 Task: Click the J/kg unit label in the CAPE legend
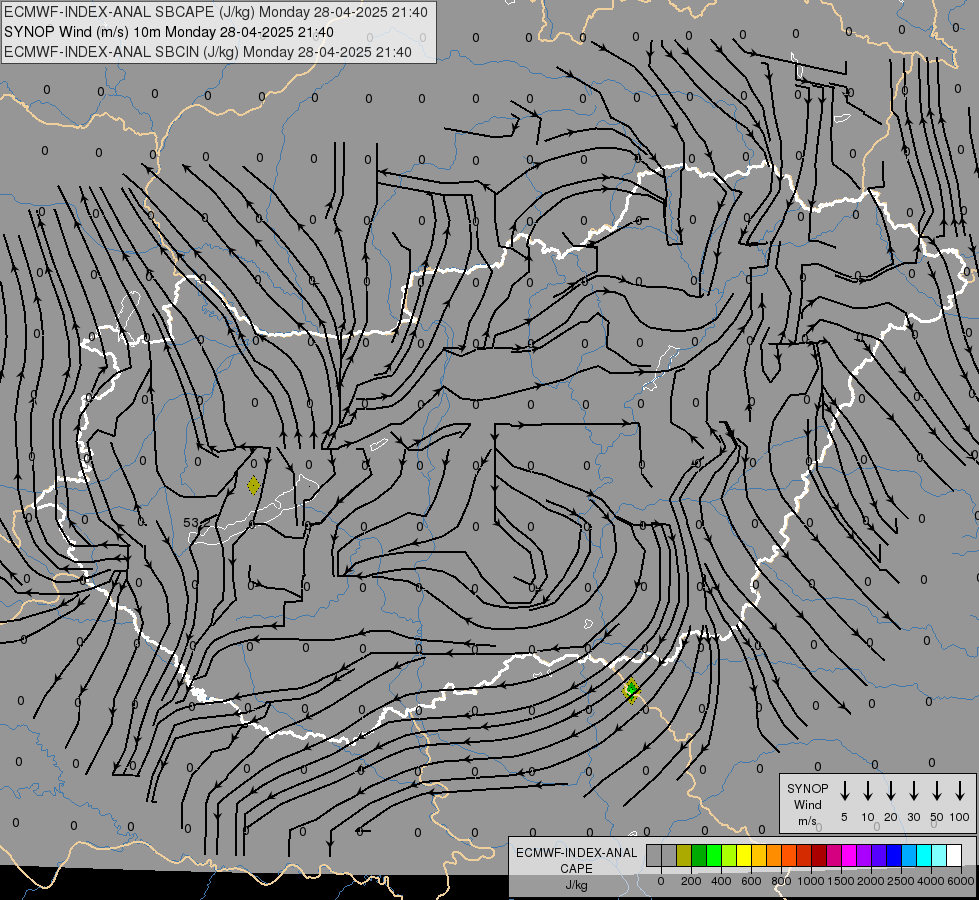pos(576,885)
